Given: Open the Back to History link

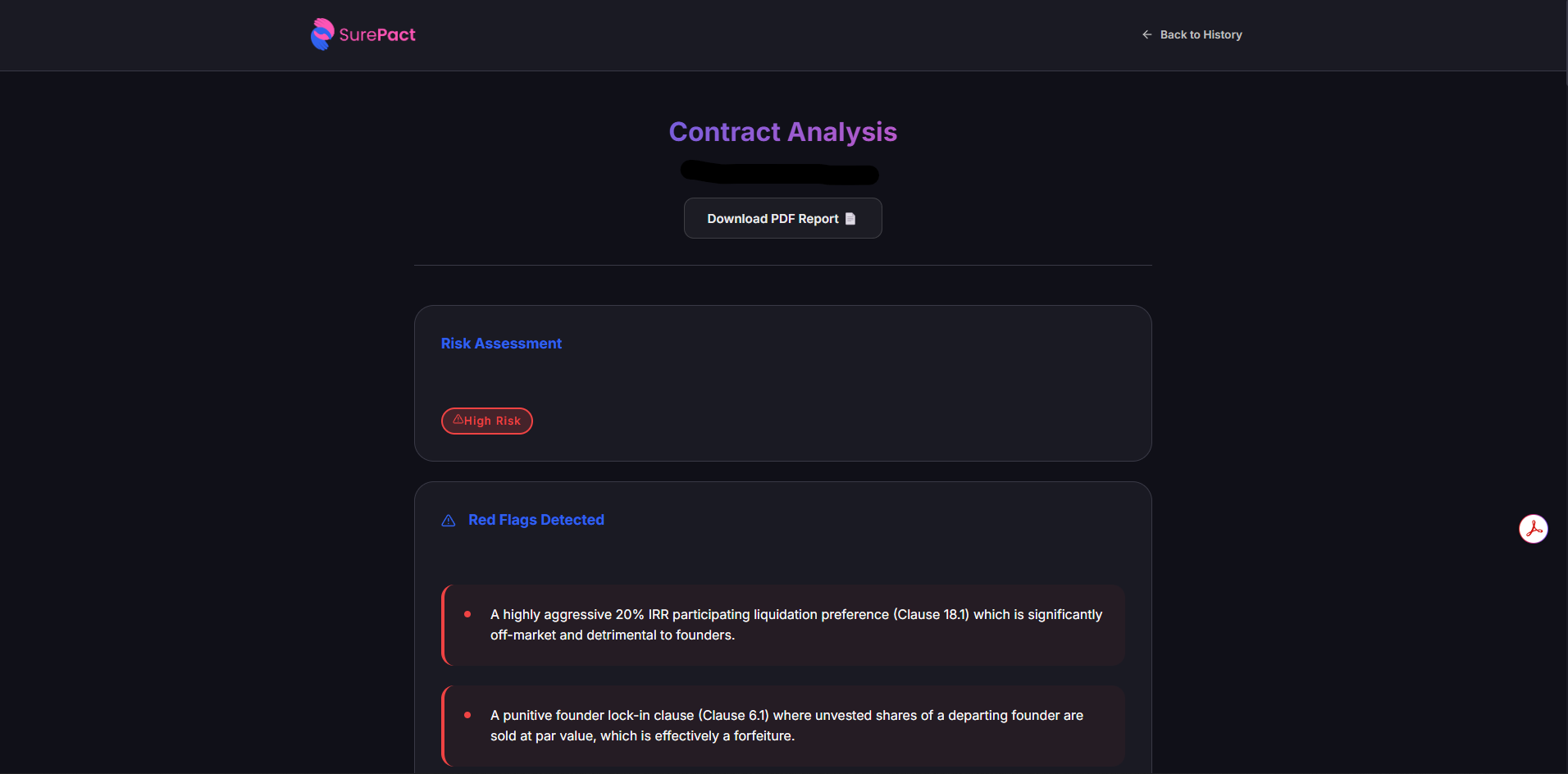Looking at the screenshot, I should 1201,34.
